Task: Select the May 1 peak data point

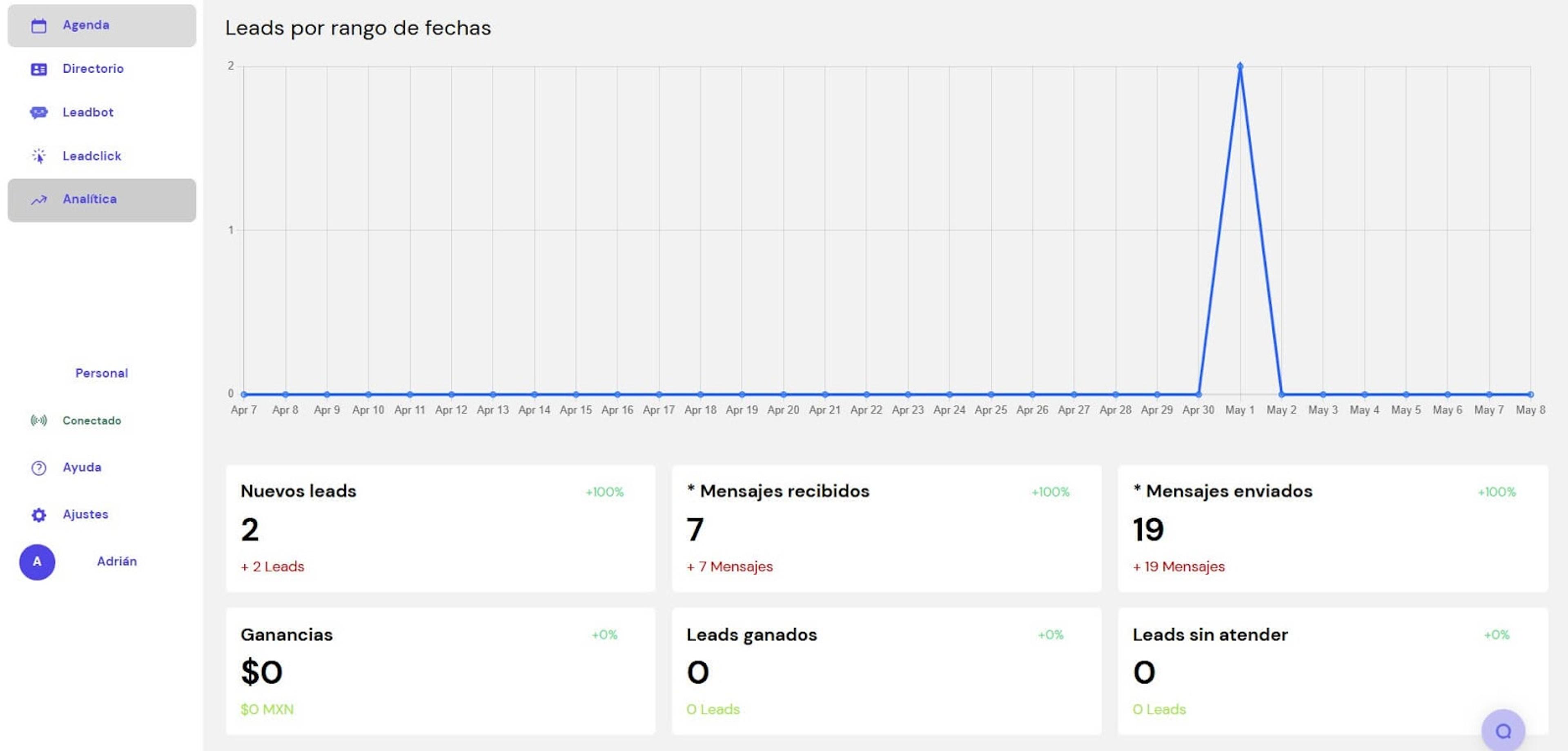Action: coord(1240,66)
